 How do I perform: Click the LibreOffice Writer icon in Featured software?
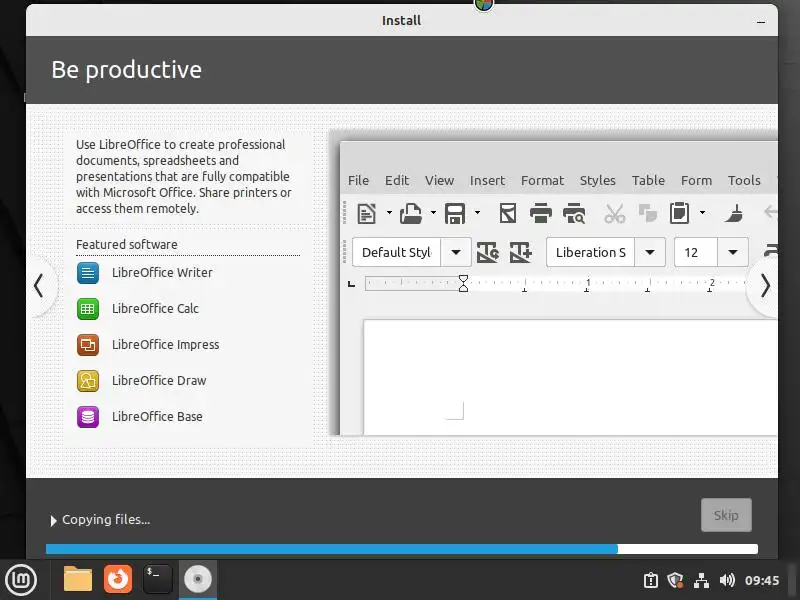(x=88, y=273)
